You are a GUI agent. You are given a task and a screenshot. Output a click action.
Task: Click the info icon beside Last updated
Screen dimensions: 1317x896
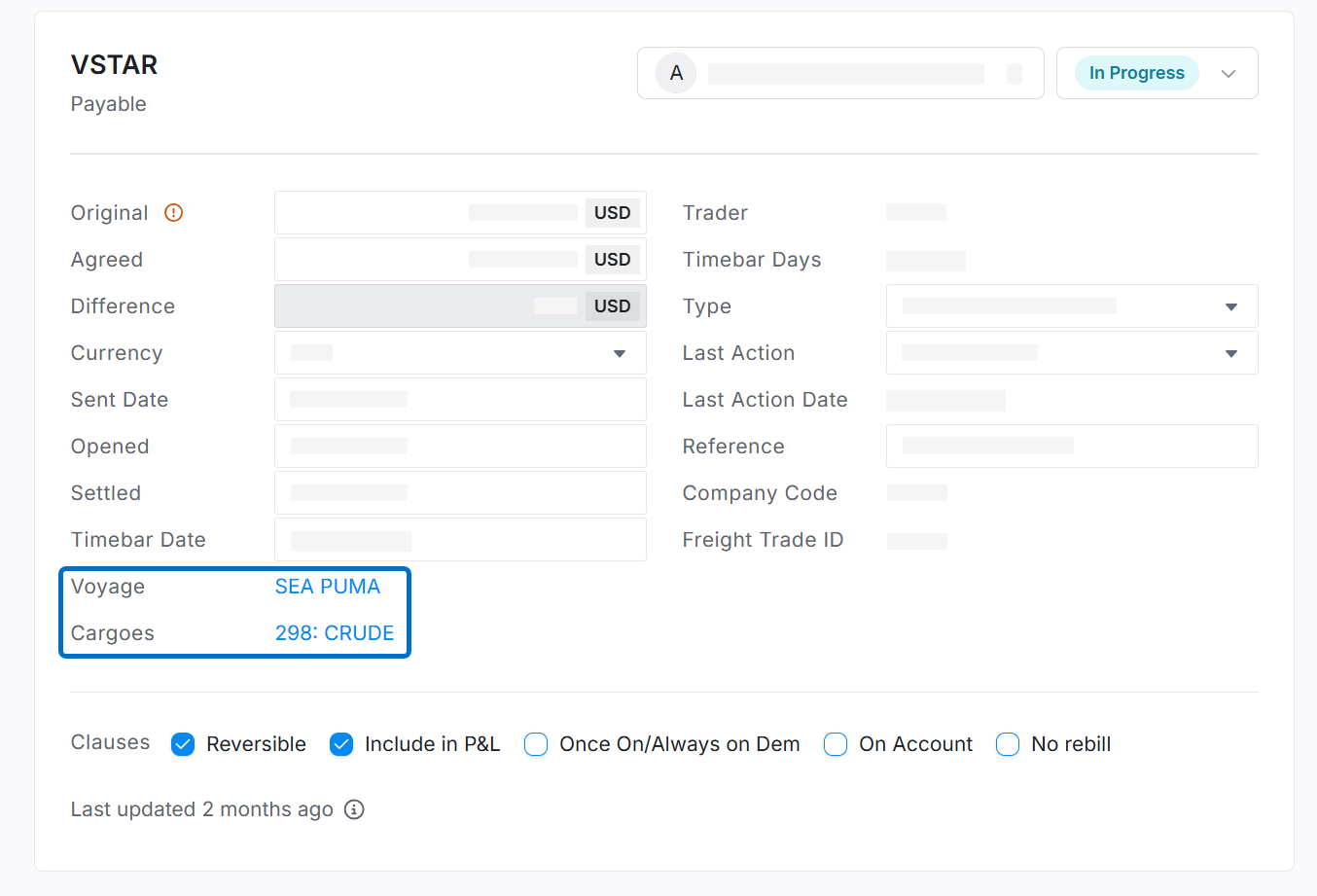click(354, 809)
